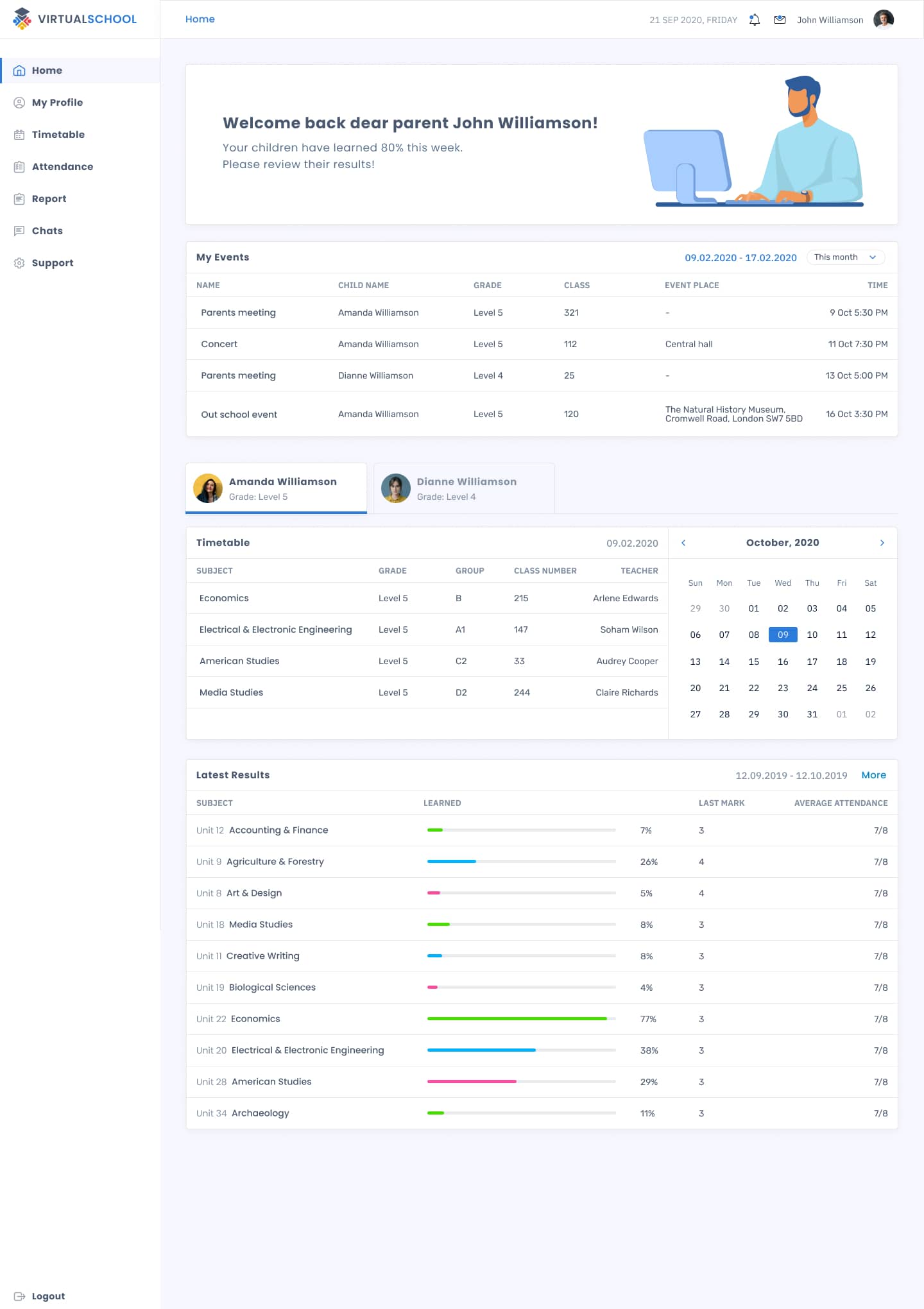The height and width of the screenshot is (1309, 924).
Task: Open the mail messages icon
Action: tap(780, 20)
